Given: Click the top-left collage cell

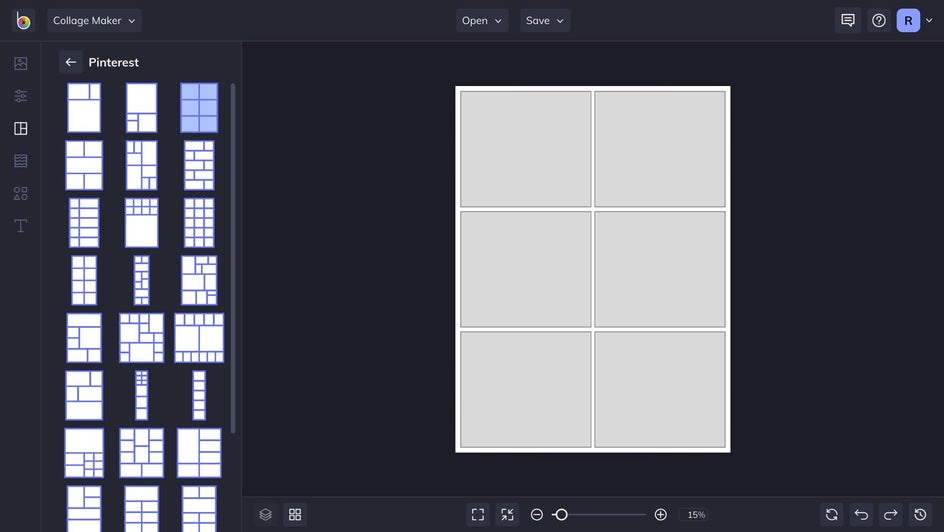Looking at the screenshot, I should [526, 149].
